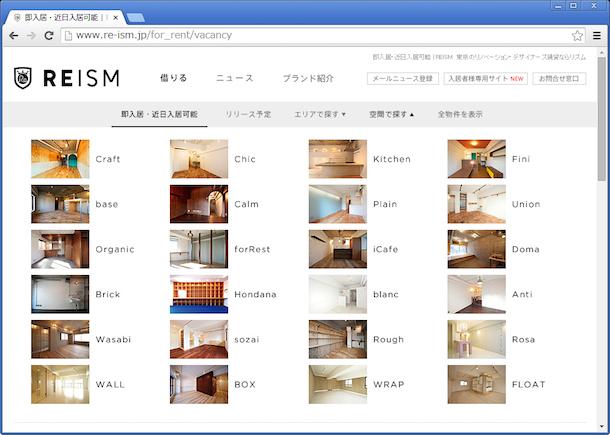Open the FLOAT room thumbnail
This screenshot has height=435, width=610.
477,384
